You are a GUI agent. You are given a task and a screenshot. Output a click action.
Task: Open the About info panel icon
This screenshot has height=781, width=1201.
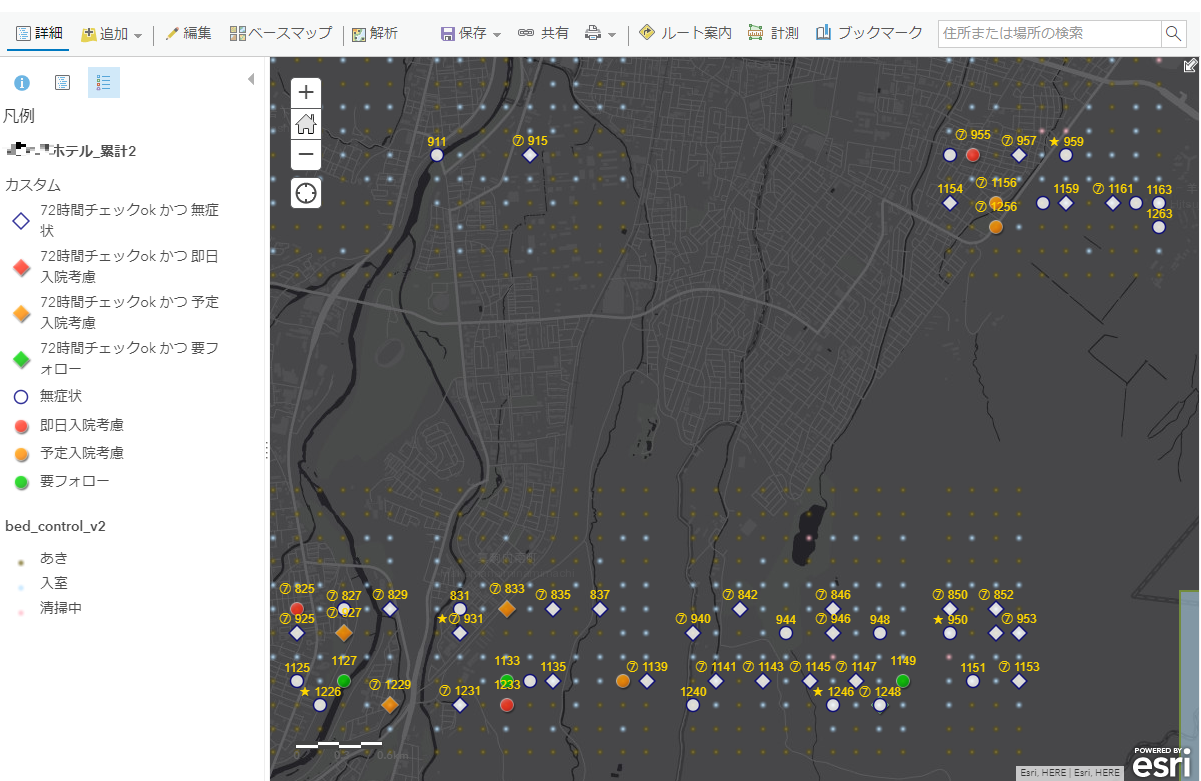22,83
